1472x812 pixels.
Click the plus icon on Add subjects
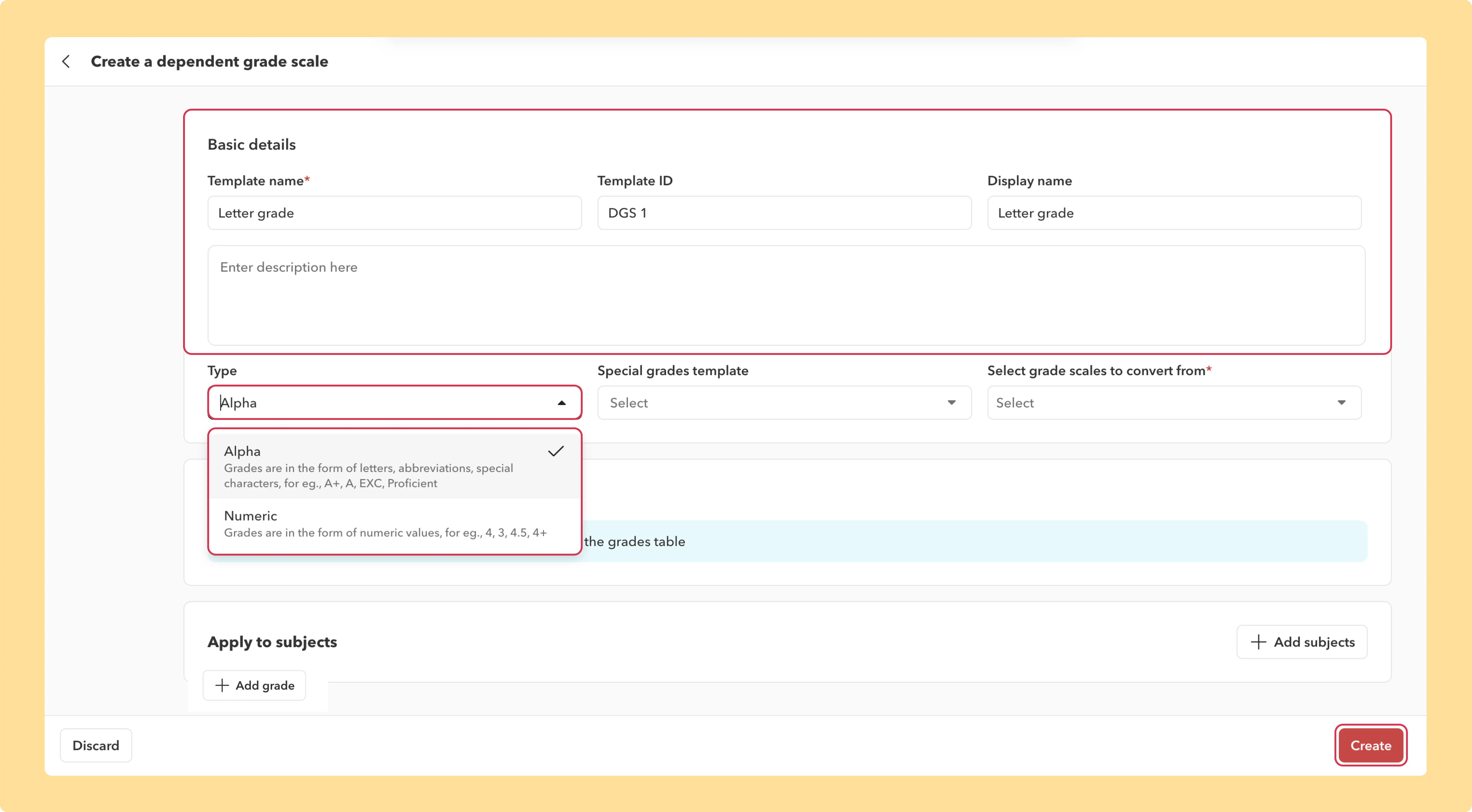pyautogui.click(x=1258, y=642)
